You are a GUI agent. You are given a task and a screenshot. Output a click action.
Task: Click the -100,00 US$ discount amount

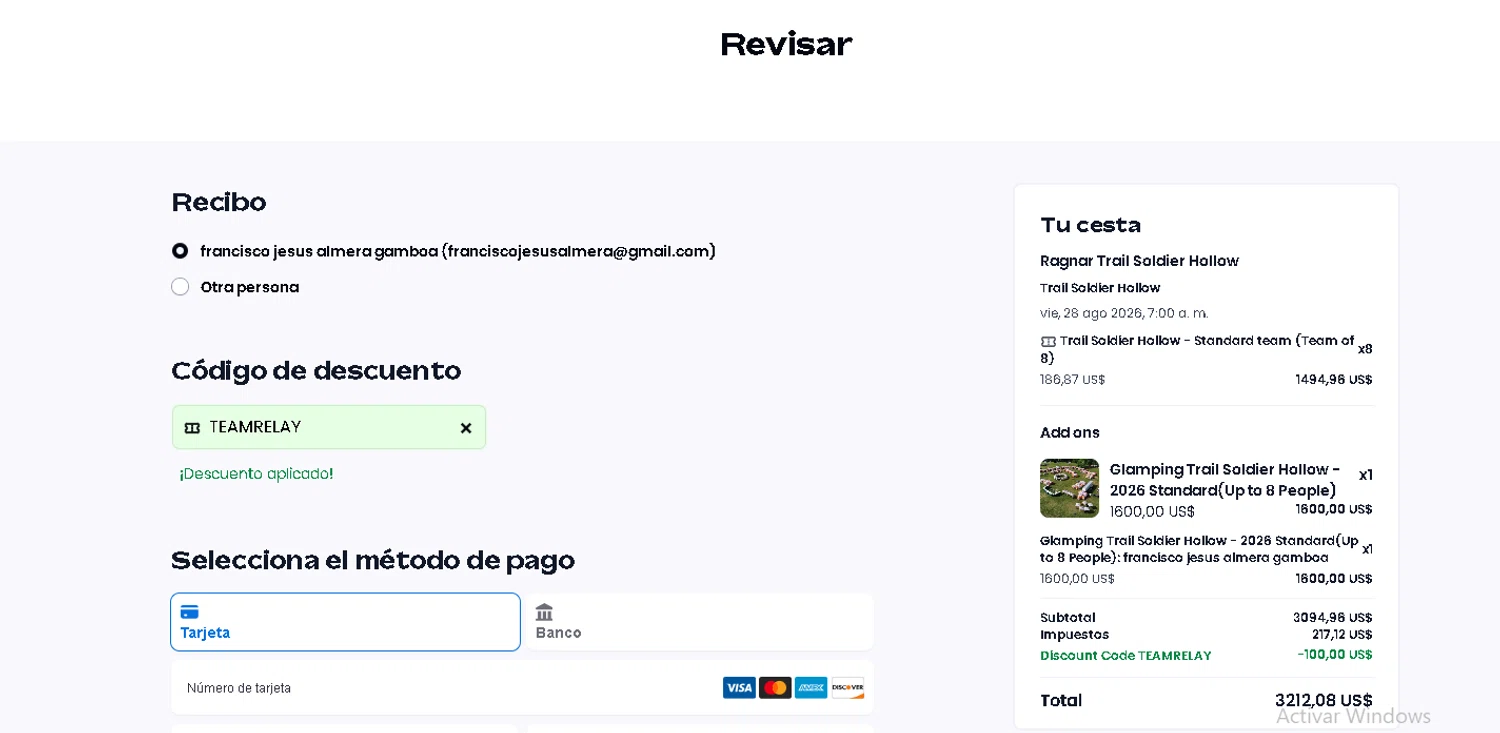1335,655
